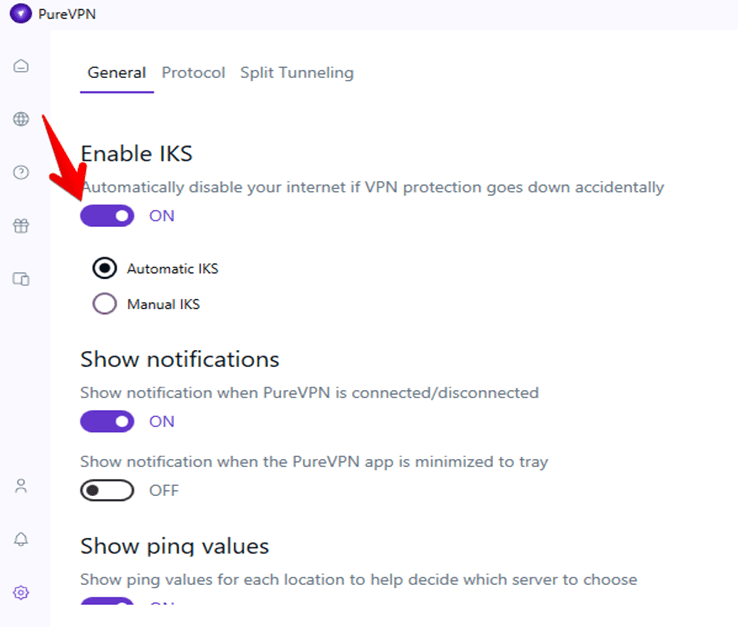Enable minimized to tray notification toggle

(107, 490)
